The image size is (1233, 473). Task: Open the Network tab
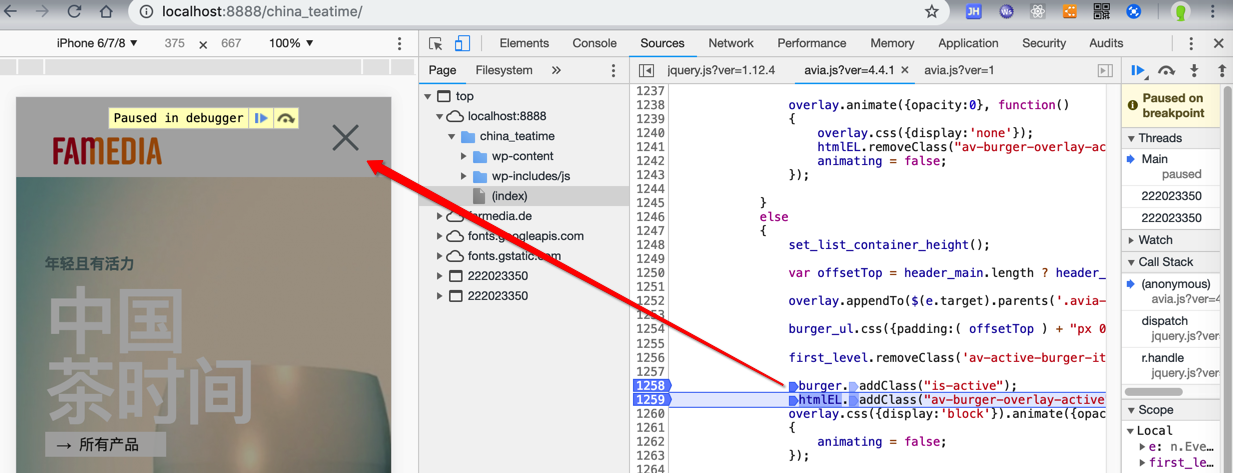(x=731, y=44)
